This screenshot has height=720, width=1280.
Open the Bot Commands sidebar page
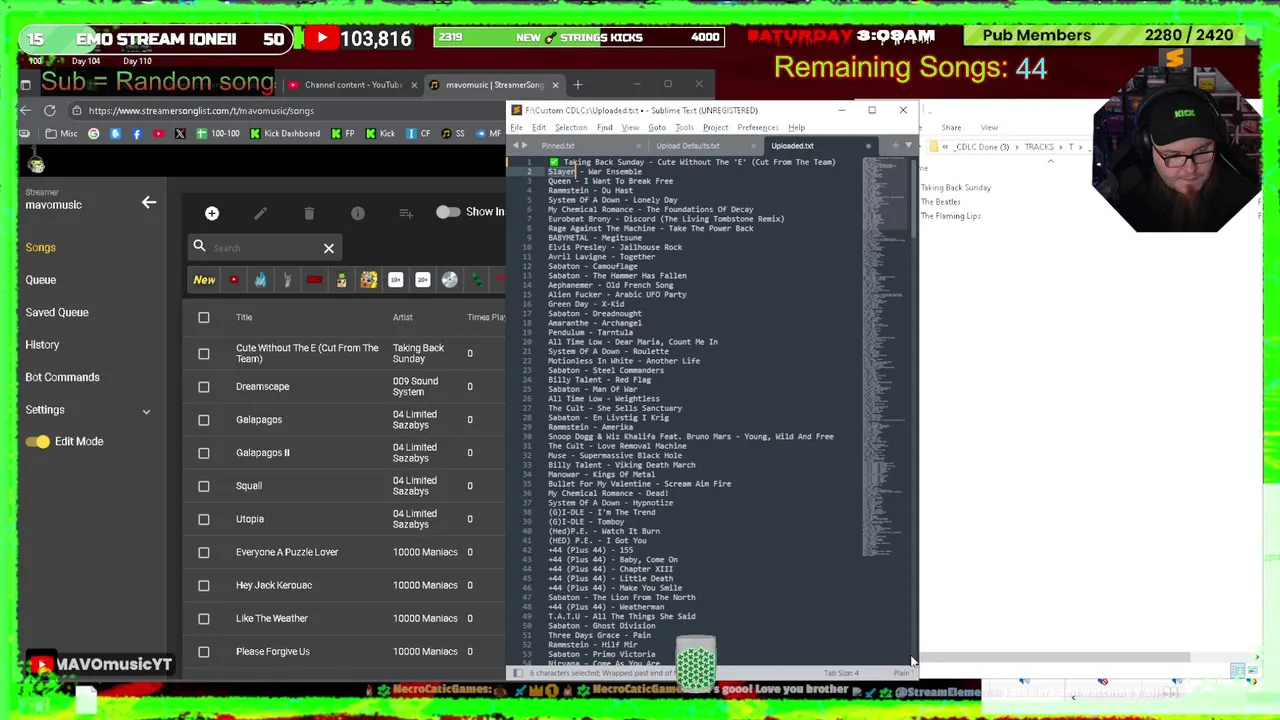coord(62,377)
